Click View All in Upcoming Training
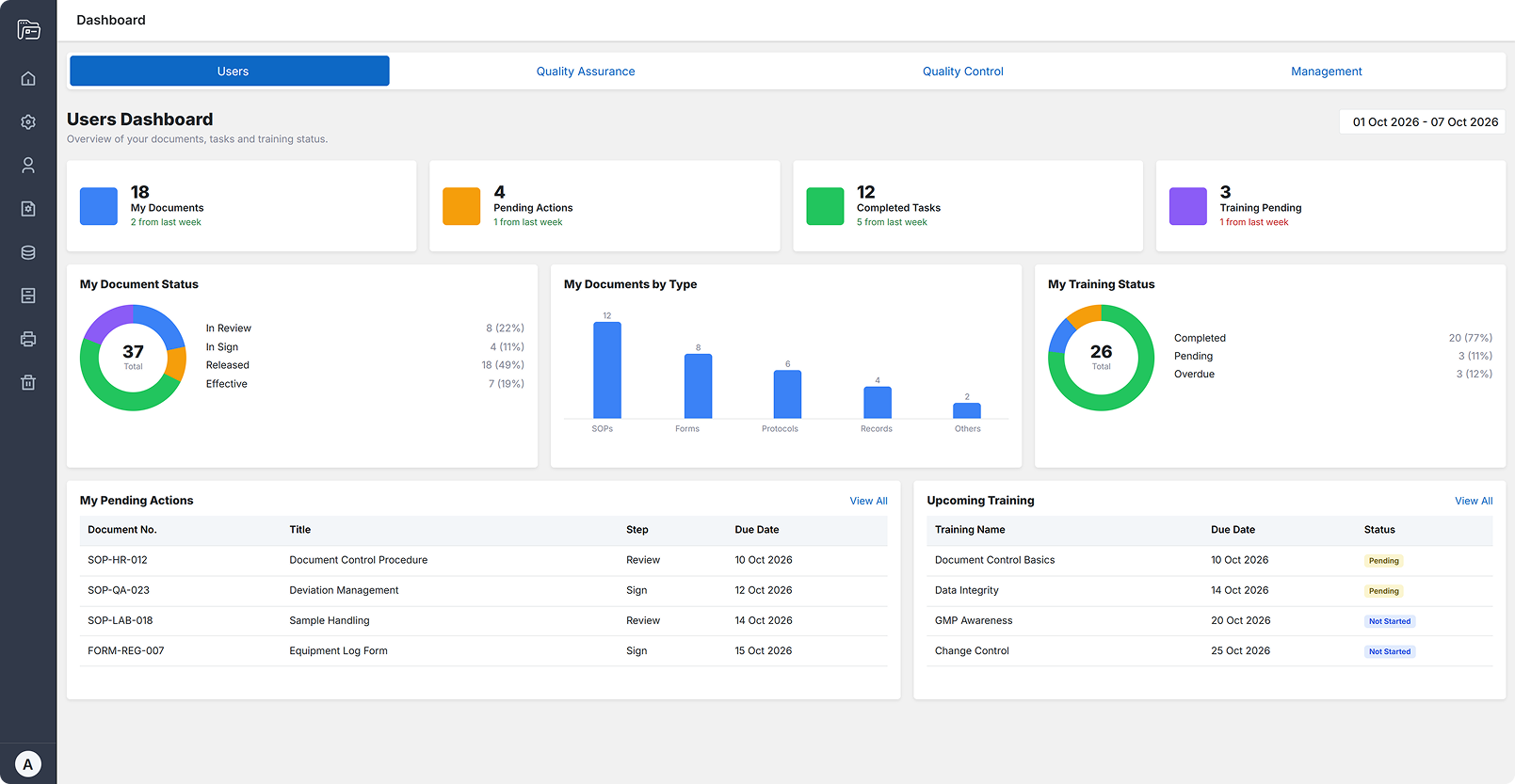Image resolution: width=1515 pixels, height=784 pixels. [1474, 501]
